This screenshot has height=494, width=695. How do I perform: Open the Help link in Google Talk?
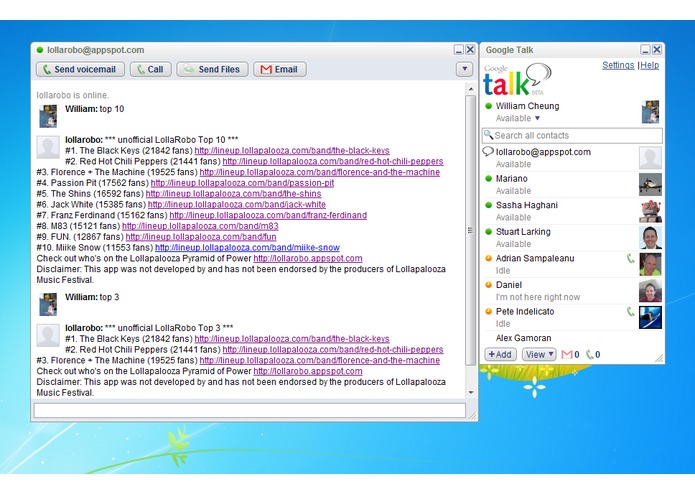[649, 65]
